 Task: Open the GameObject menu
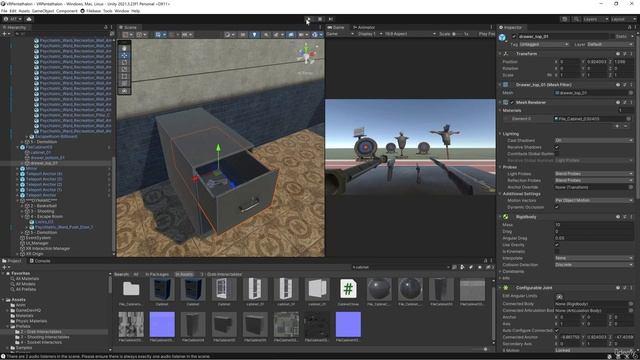click(43, 11)
